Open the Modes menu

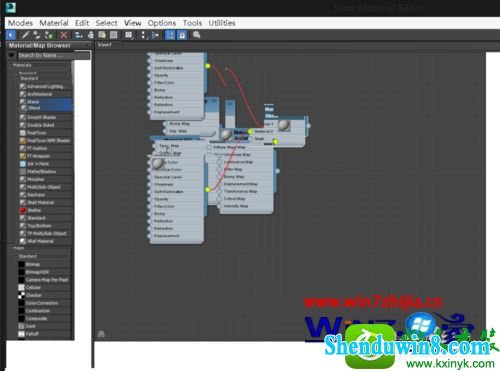coord(20,23)
